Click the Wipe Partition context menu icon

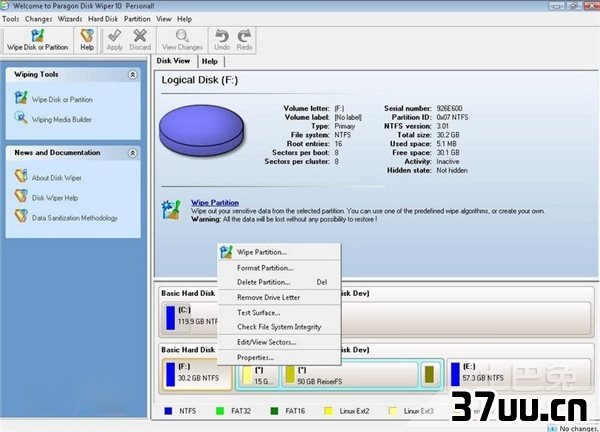coord(226,252)
